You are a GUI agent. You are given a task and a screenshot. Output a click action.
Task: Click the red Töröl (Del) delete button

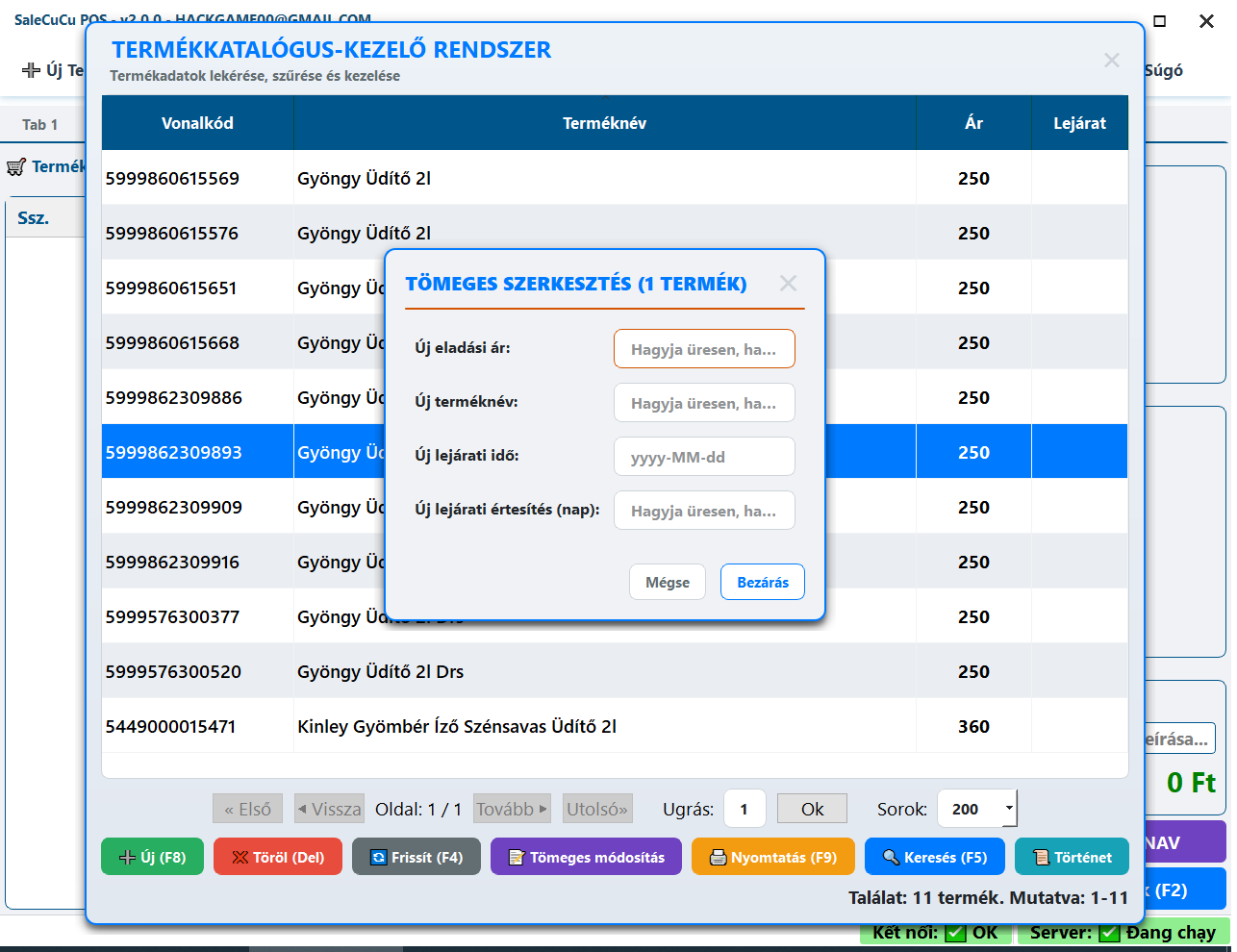coord(278,857)
